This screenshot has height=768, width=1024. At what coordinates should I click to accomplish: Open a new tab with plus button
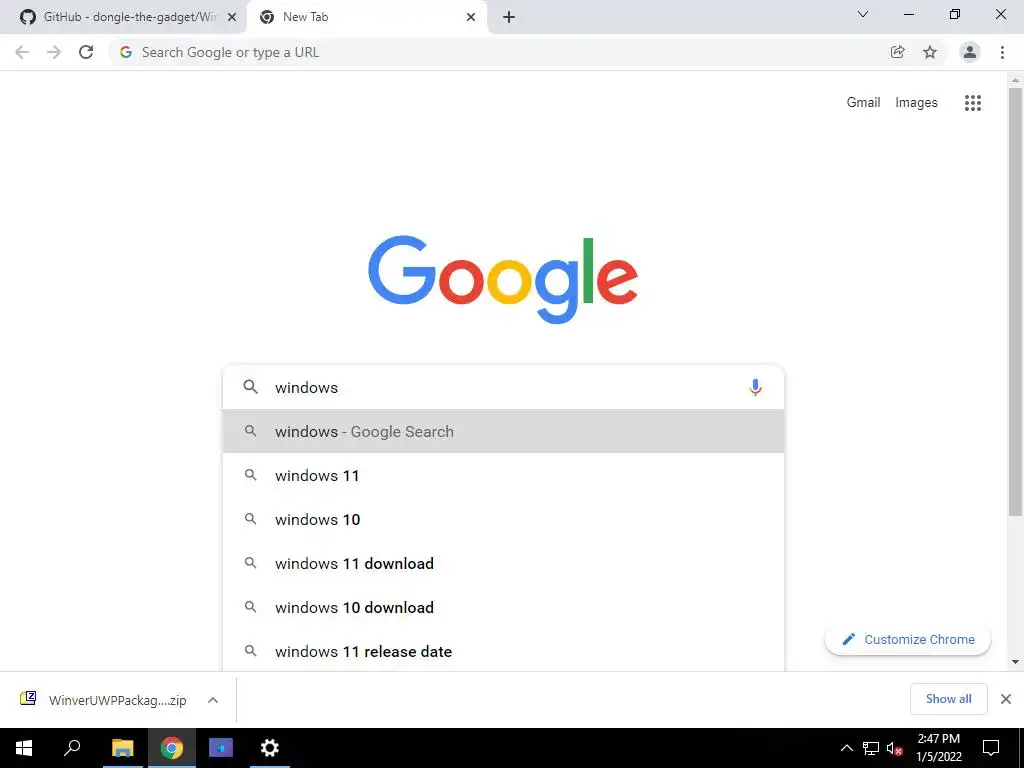click(509, 17)
